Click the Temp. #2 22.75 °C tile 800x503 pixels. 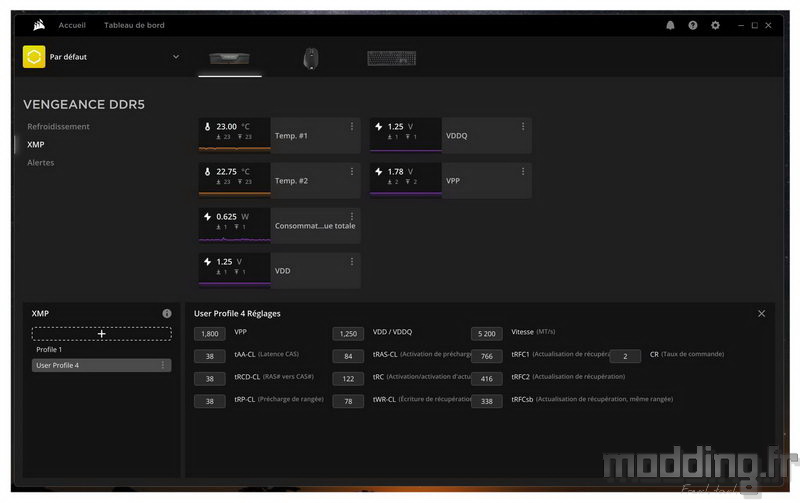280,180
